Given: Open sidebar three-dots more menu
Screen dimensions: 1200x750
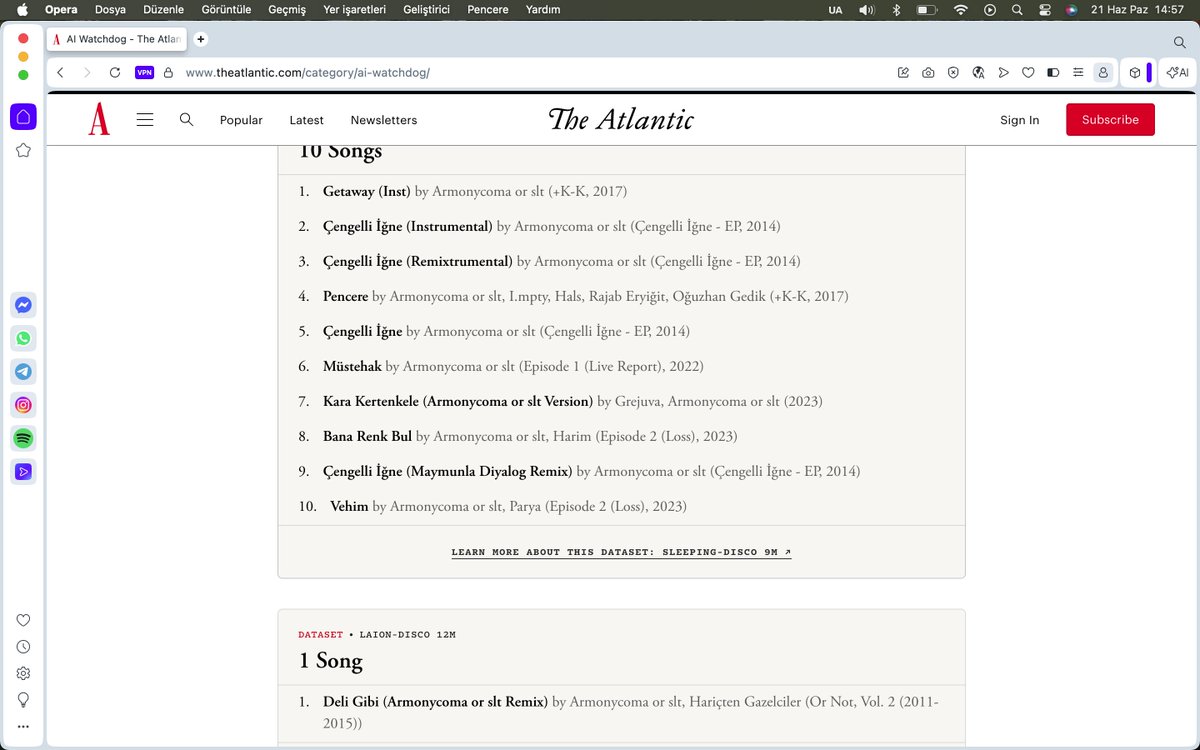Looking at the screenshot, I should pyautogui.click(x=23, y=726).
